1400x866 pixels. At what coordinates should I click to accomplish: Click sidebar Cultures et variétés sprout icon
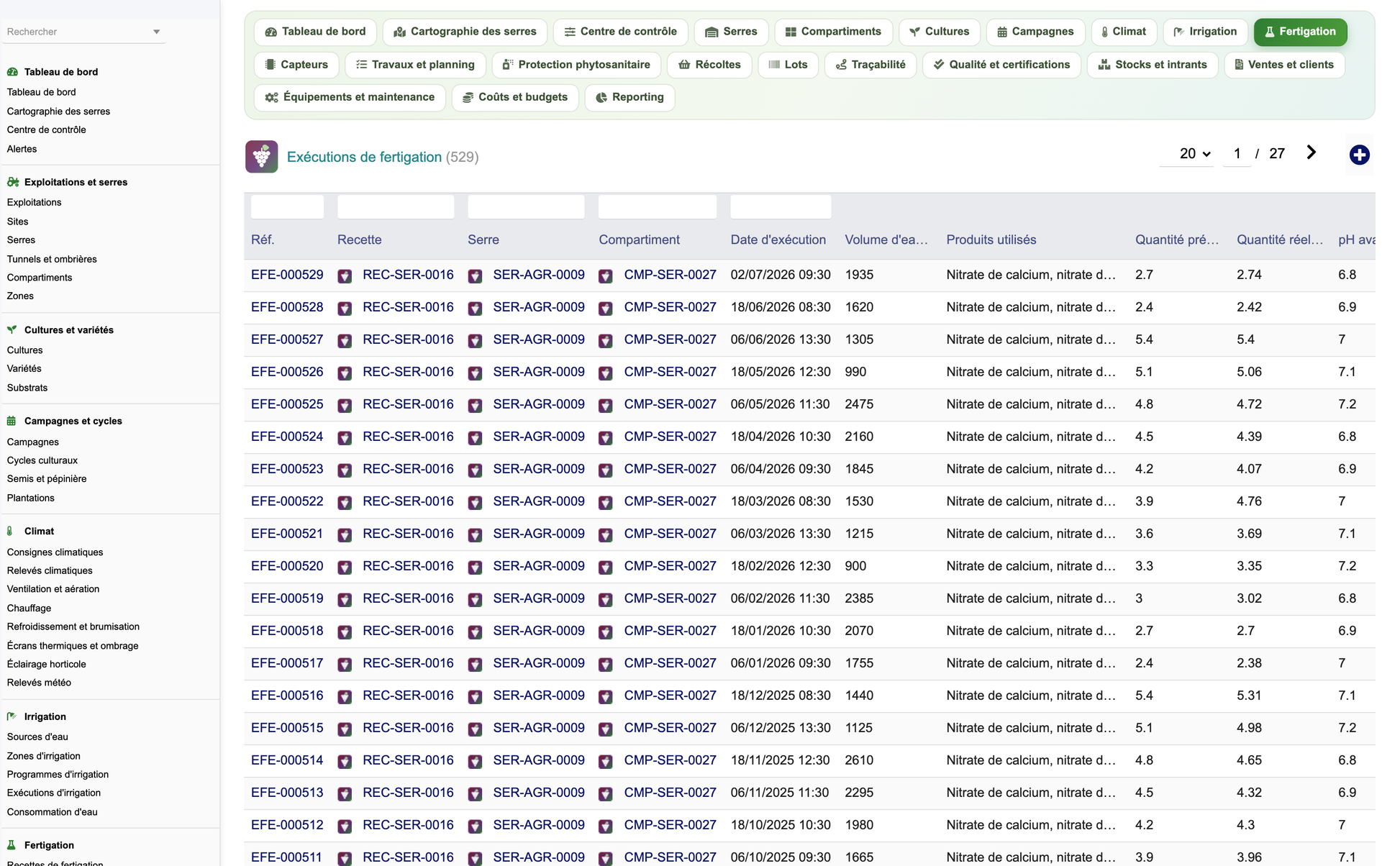point(12,329)
